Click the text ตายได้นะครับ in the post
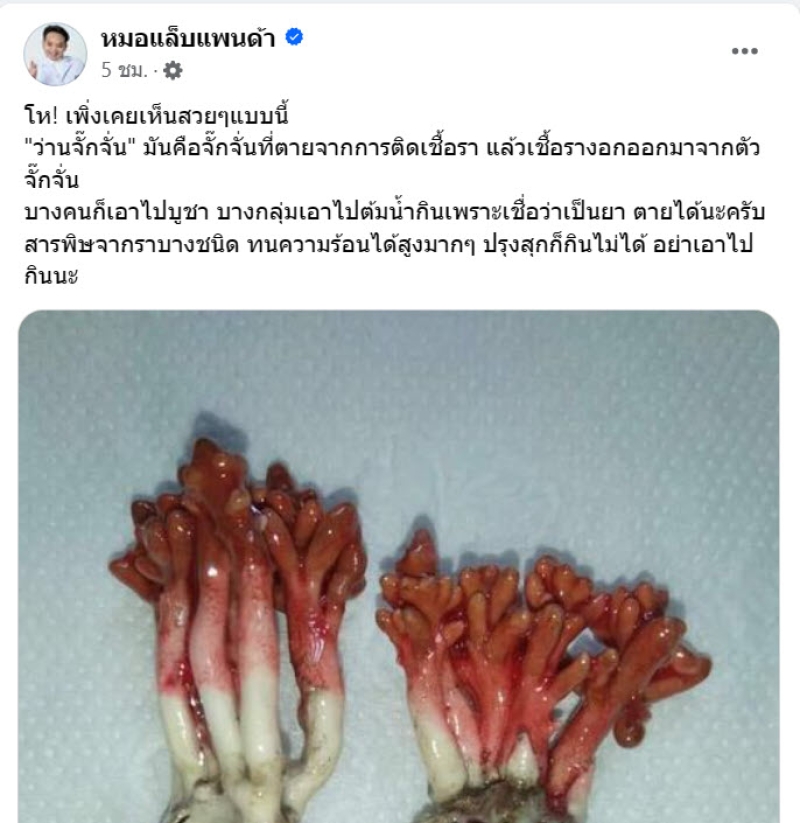Screen dimensions: 800x823 (x=699, y=212)
